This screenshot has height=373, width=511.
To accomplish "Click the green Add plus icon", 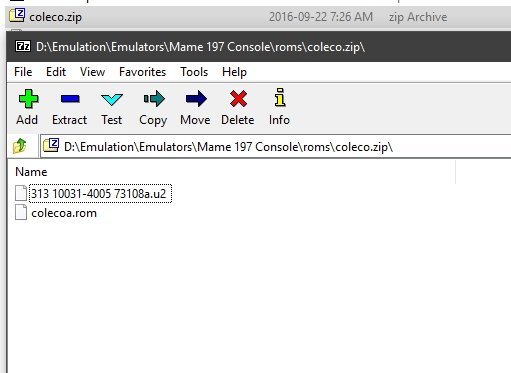I will [28, 99].
